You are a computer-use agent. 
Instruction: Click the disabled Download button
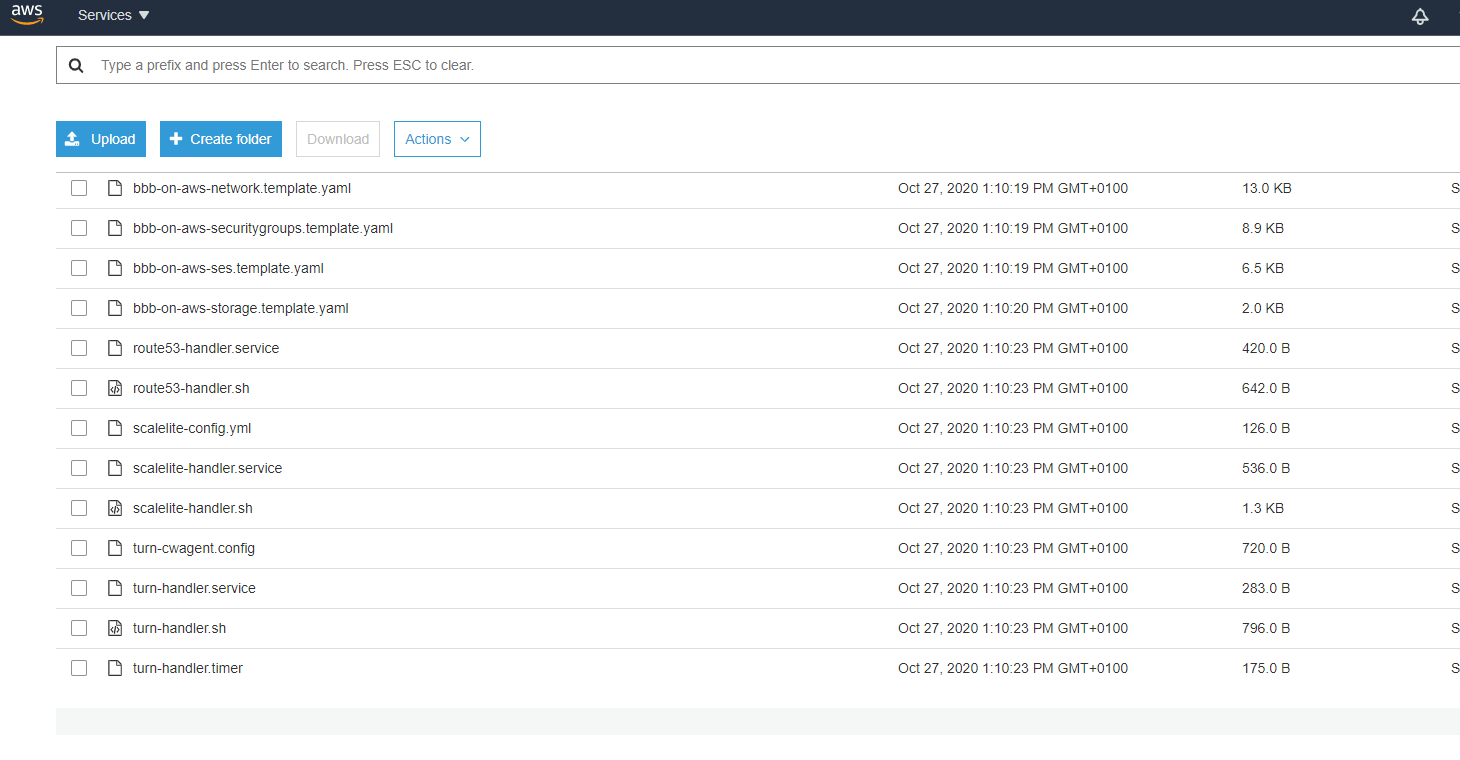(337, 139)
